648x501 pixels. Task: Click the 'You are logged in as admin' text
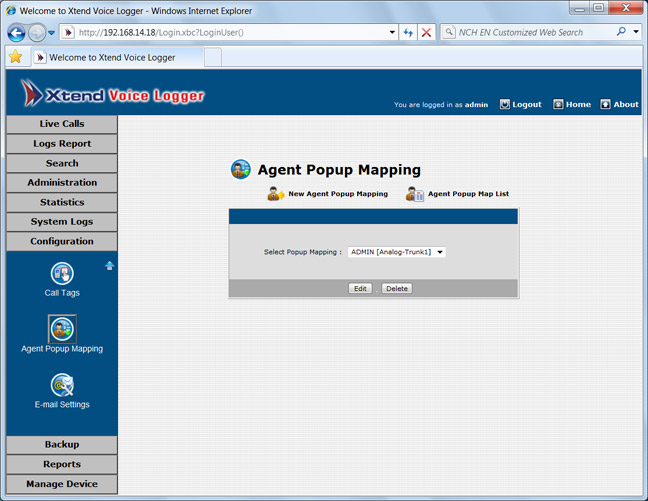tap(441, 105)
